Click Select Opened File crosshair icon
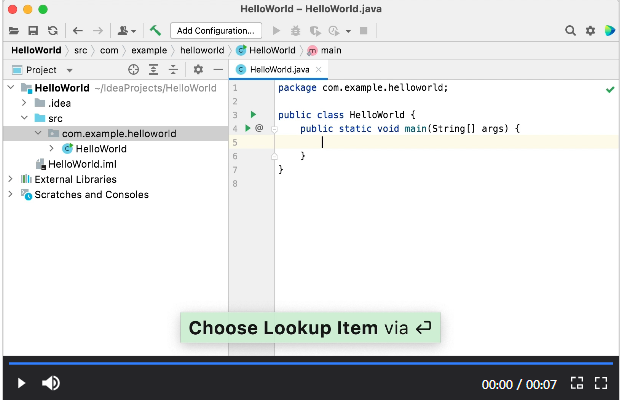621x400 pixels. 133,70
